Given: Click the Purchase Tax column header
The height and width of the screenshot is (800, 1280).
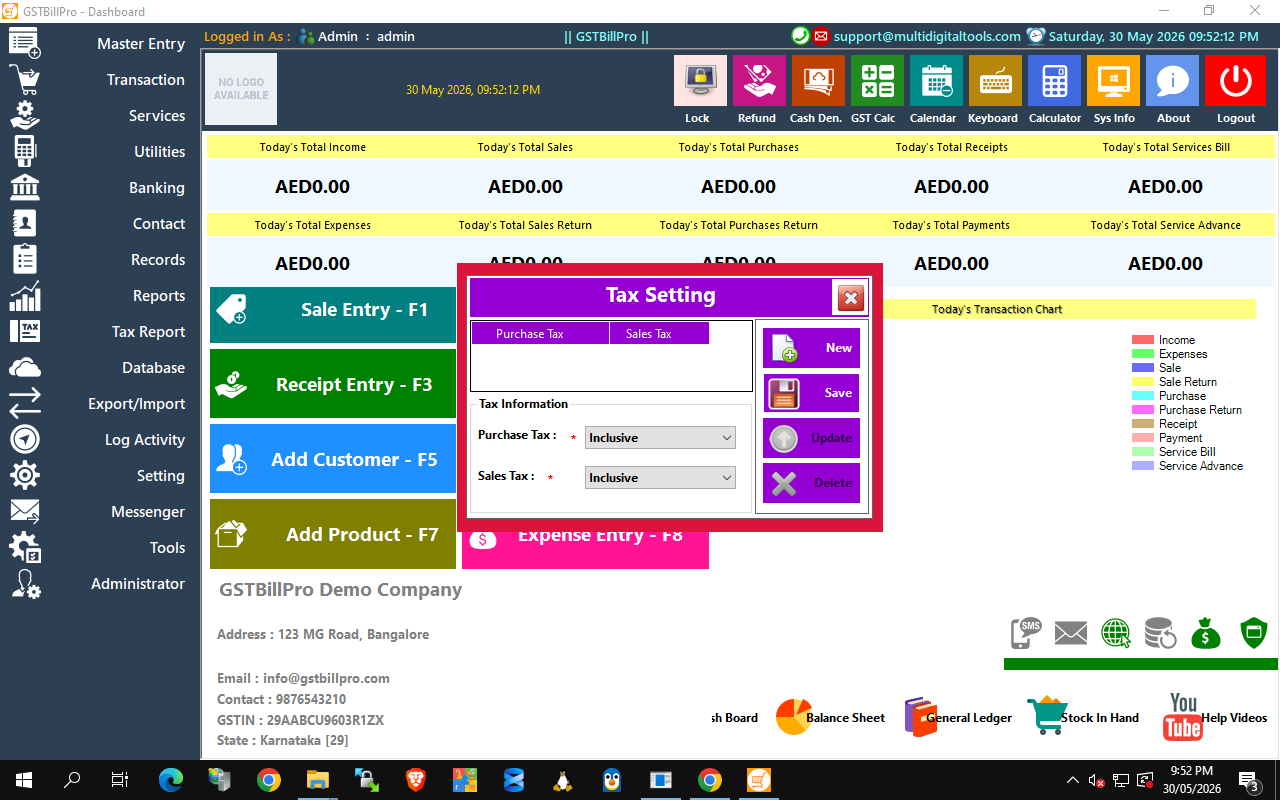Looking at the screenshot, I should (x=540, y=333).
